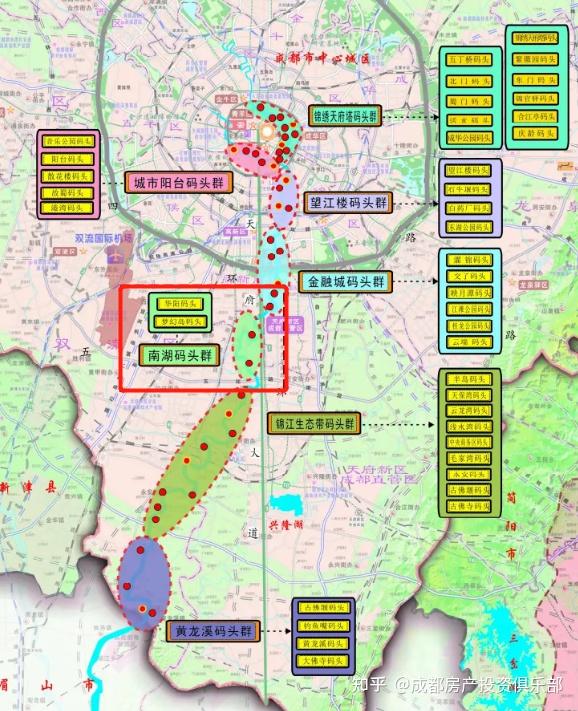Click the glowing Tianfu tower marker
Viewport: 578px width, 711px height.
coord(267,131)
